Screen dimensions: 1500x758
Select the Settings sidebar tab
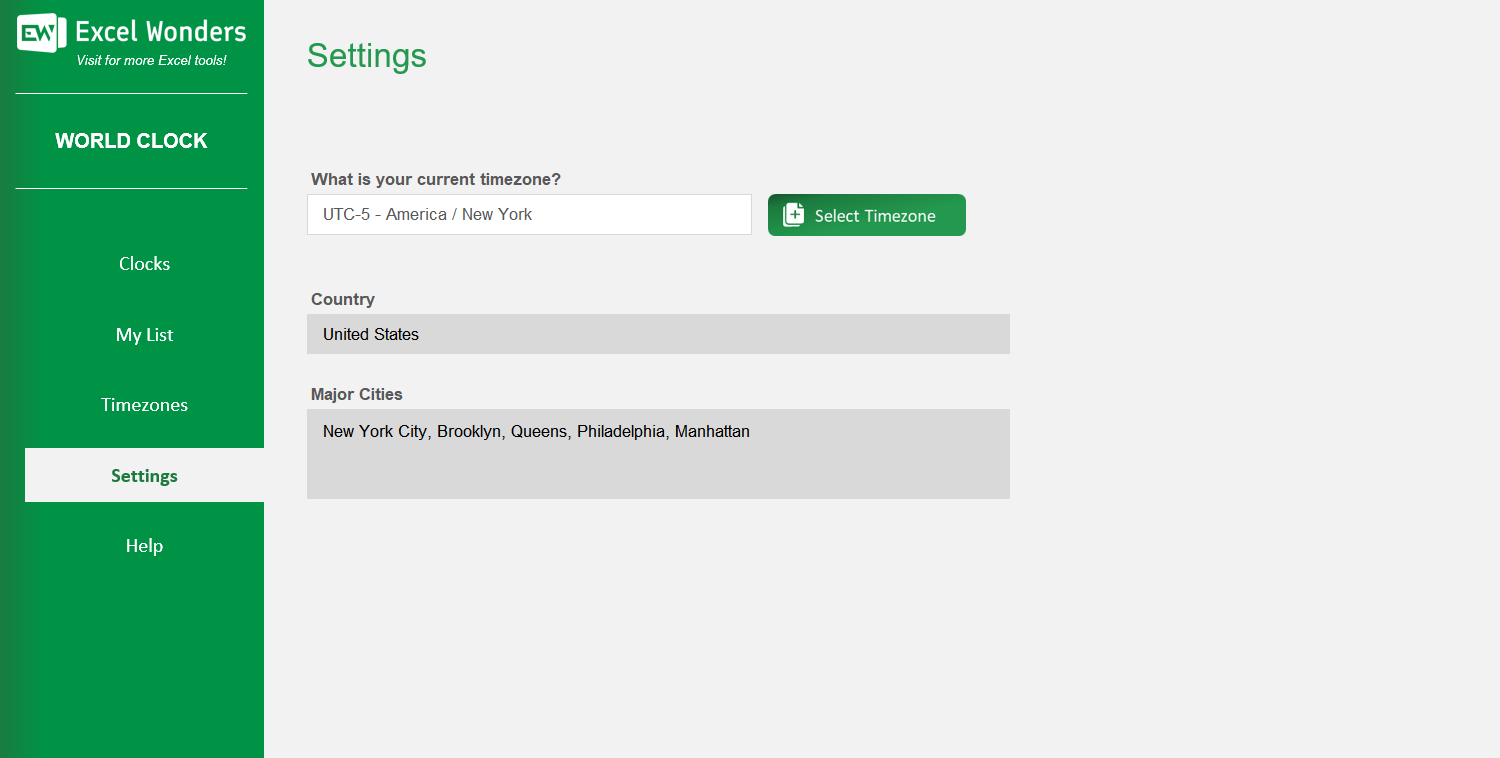point(144,476)
